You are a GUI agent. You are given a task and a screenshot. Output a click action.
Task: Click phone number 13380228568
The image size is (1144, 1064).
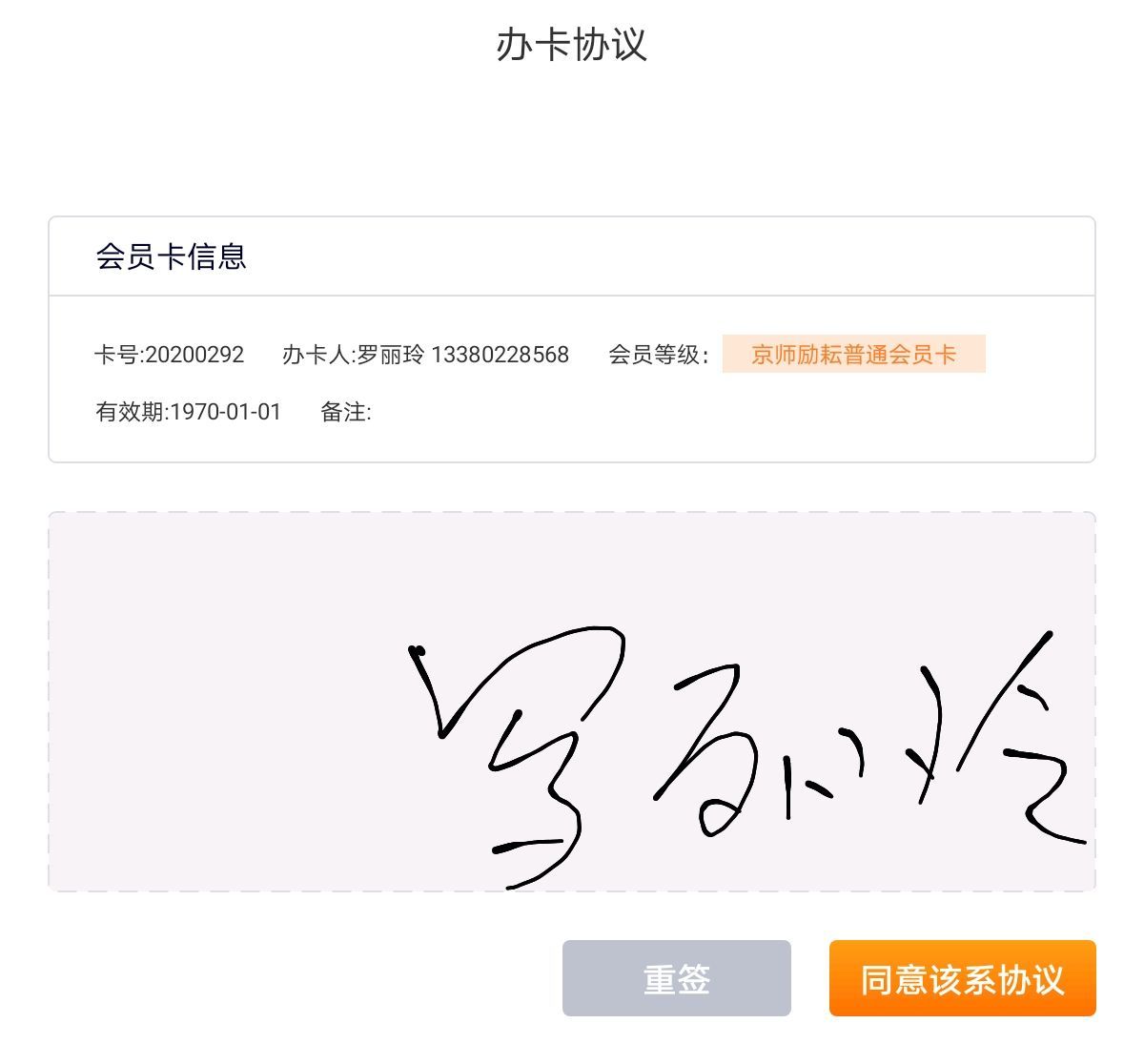[500, 355]
